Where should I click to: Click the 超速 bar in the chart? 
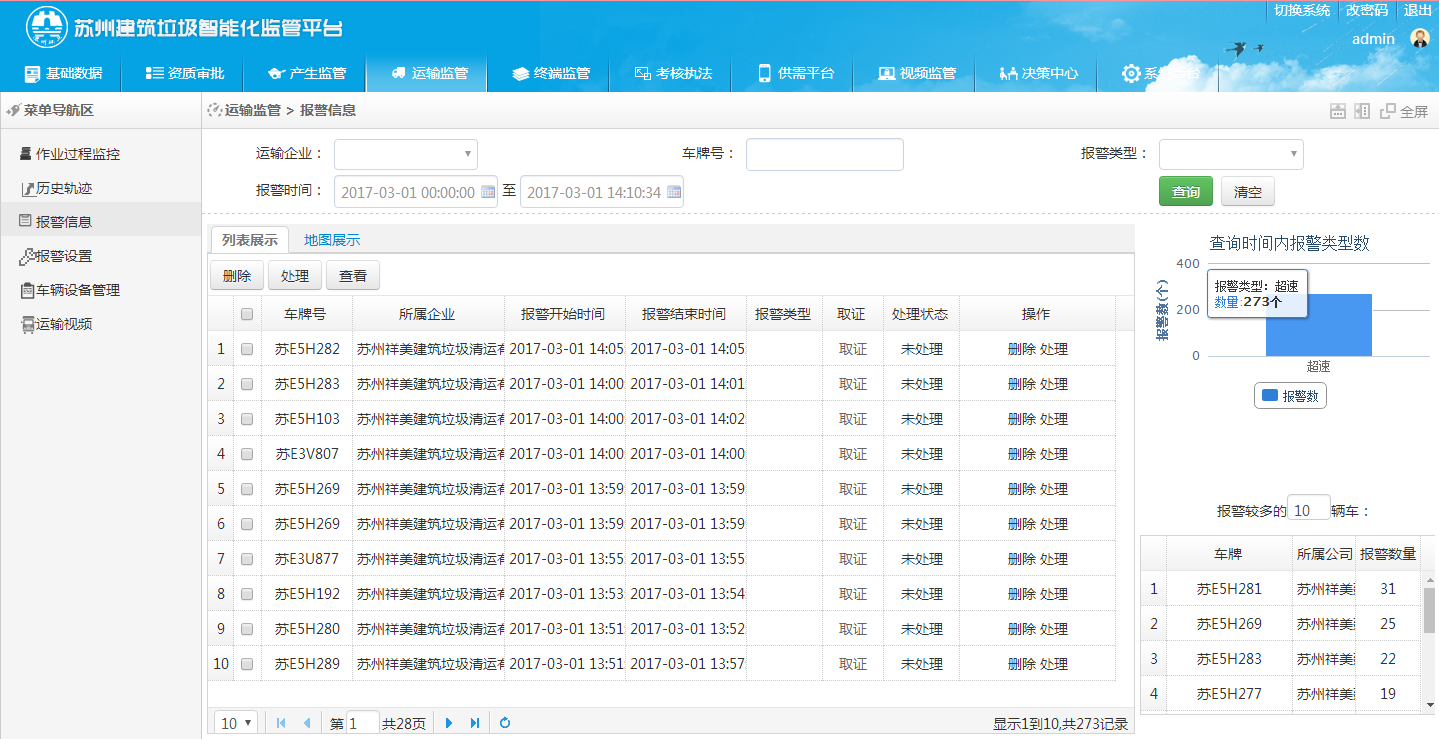tap(1318, 324)
